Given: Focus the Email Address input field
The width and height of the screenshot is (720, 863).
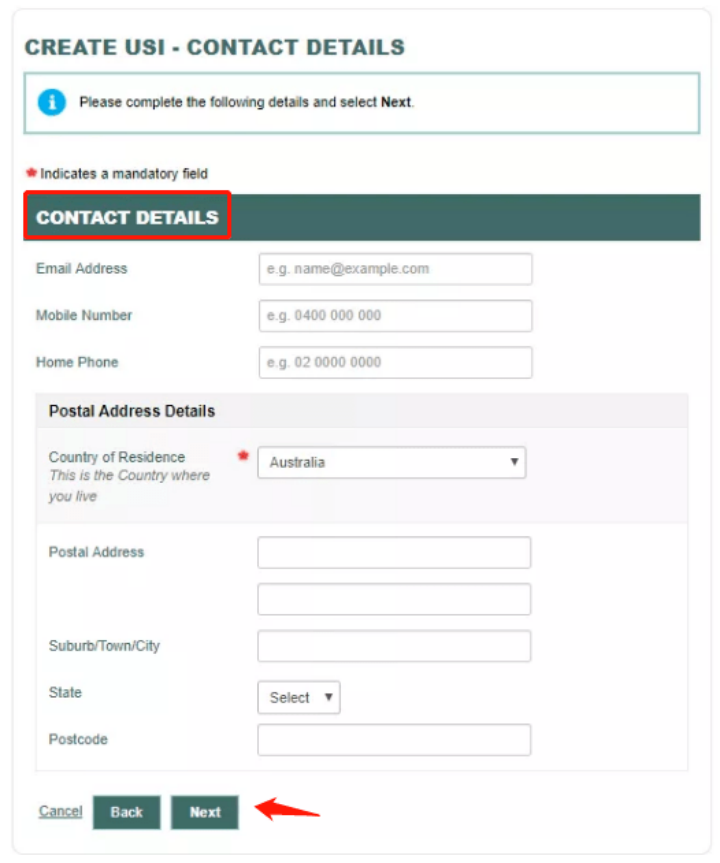Looking at the screenshot, I should coord(395,269).
